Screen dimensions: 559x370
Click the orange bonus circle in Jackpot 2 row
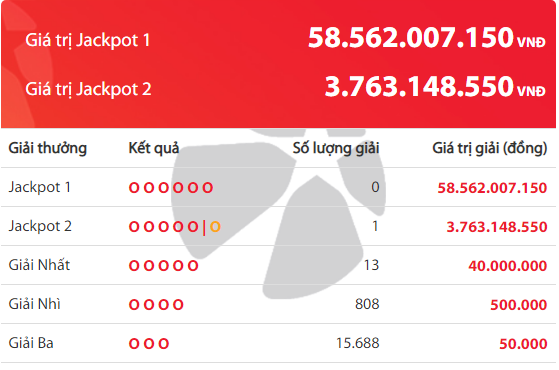215,227
